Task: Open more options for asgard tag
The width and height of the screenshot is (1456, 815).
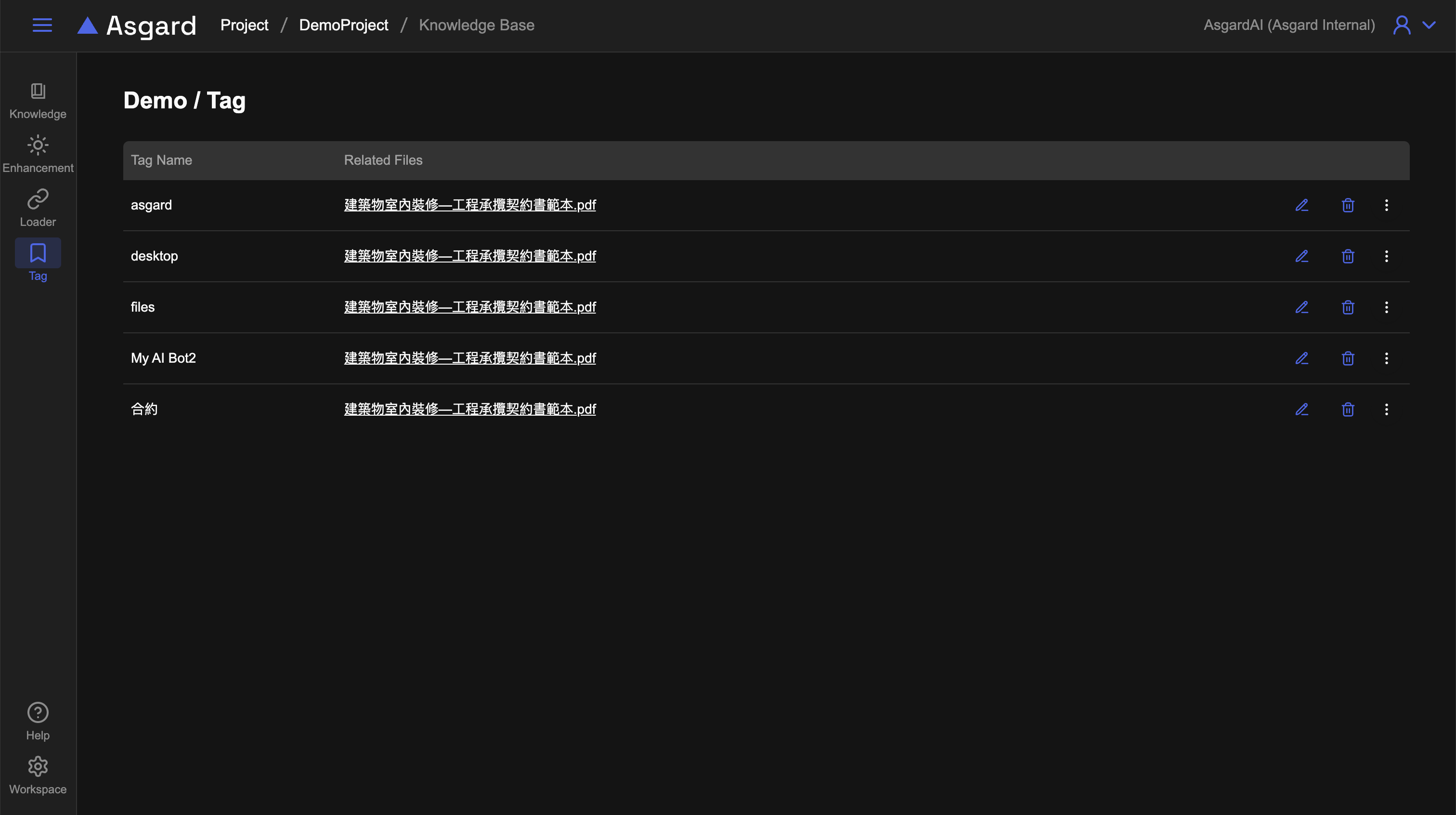Action: [x=1386, y=205]
